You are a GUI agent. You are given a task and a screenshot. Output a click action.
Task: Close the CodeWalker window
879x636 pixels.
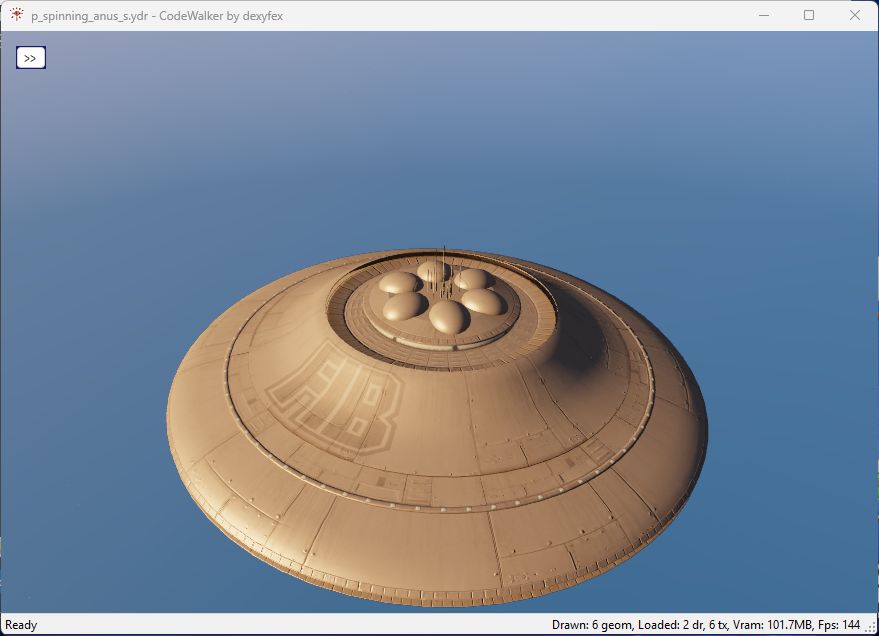pos(854,15)
